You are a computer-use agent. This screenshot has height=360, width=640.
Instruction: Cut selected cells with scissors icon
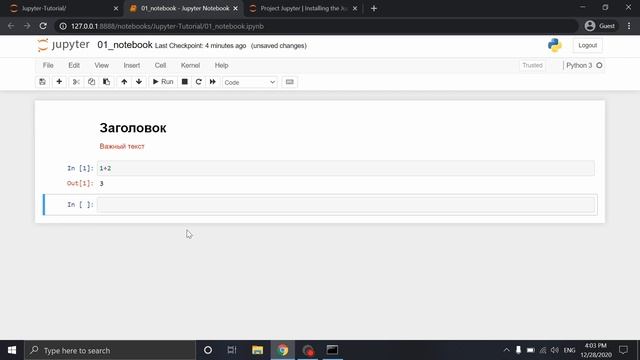tap(76, 82)
